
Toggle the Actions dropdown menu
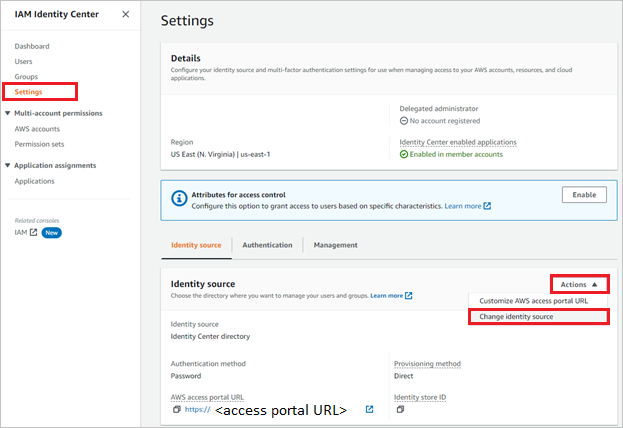(579, 285)
